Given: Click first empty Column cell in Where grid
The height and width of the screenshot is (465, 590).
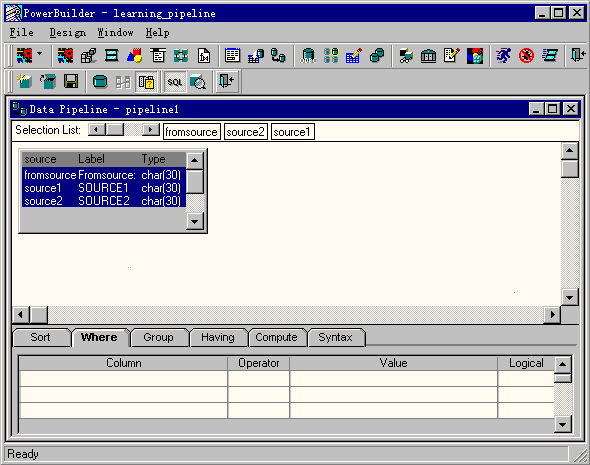Looking at the screenshot, I should click(123, 378).
